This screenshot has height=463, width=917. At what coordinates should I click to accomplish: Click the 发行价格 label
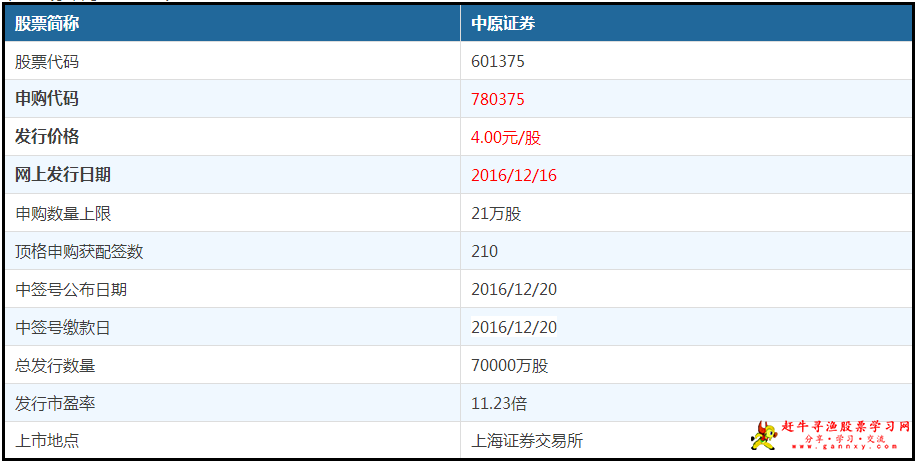point(47,137)
